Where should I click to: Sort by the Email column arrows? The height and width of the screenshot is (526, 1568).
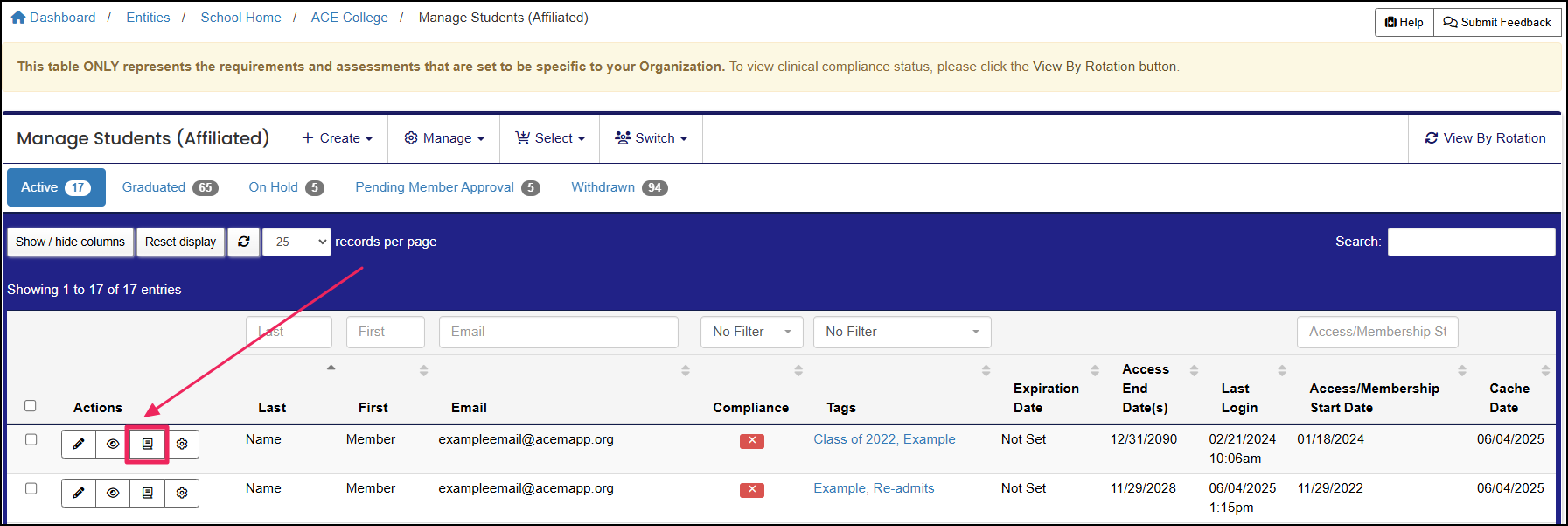[x=686, y=370]
